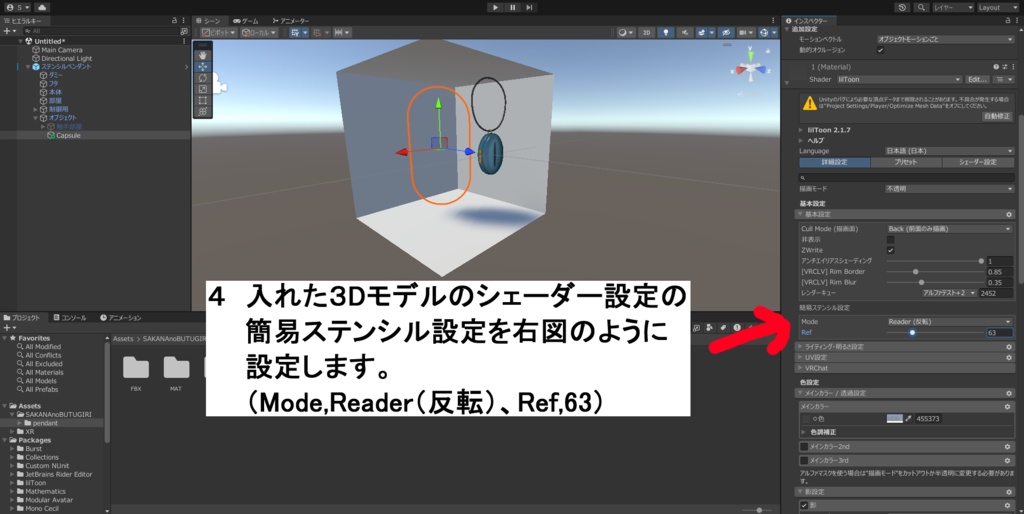Open scene camera settings icon
This screenshot has height=514, width=1024.
click(x=745, y=33)
